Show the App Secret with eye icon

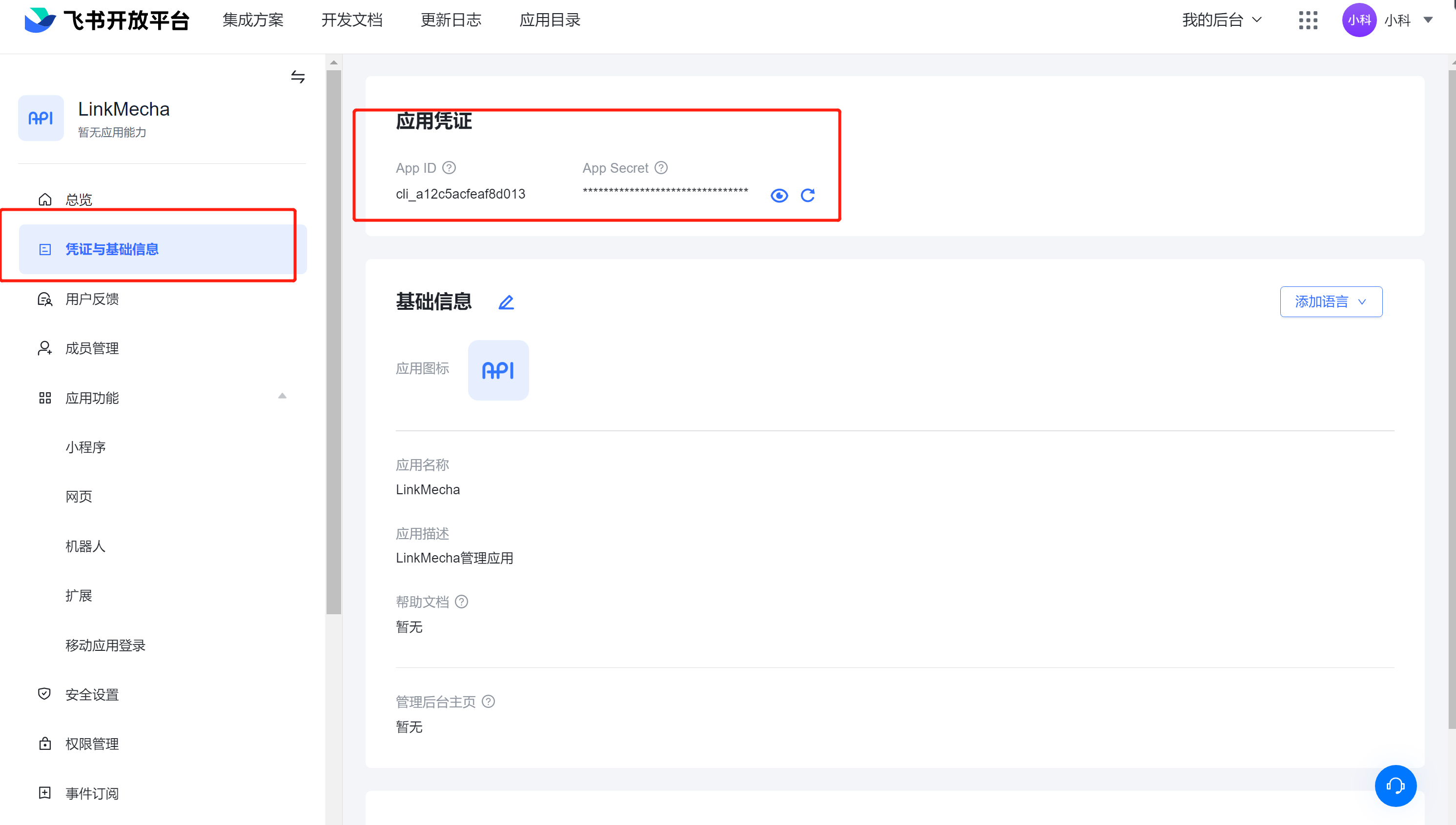pyautogui.click(x=779, y=196)
